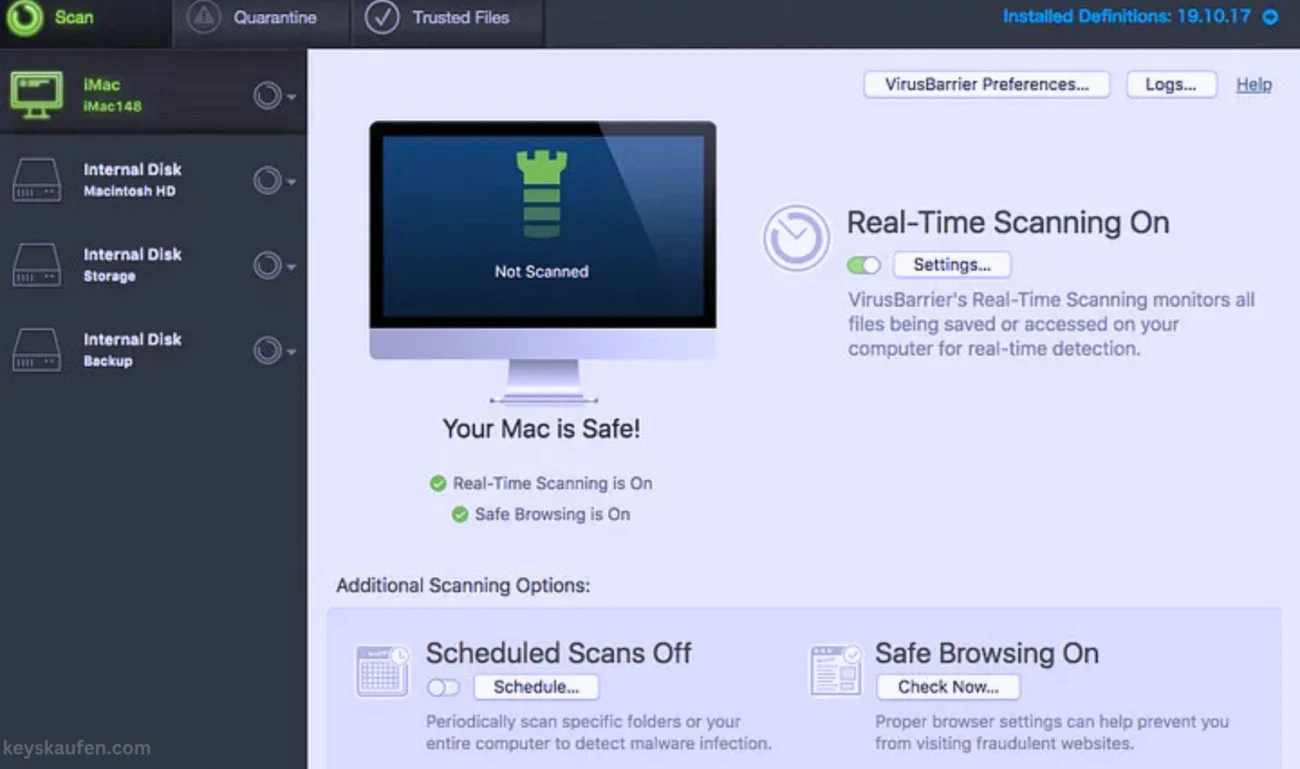Click the update arrow beside Installed Definitions

pos(1270,17)
